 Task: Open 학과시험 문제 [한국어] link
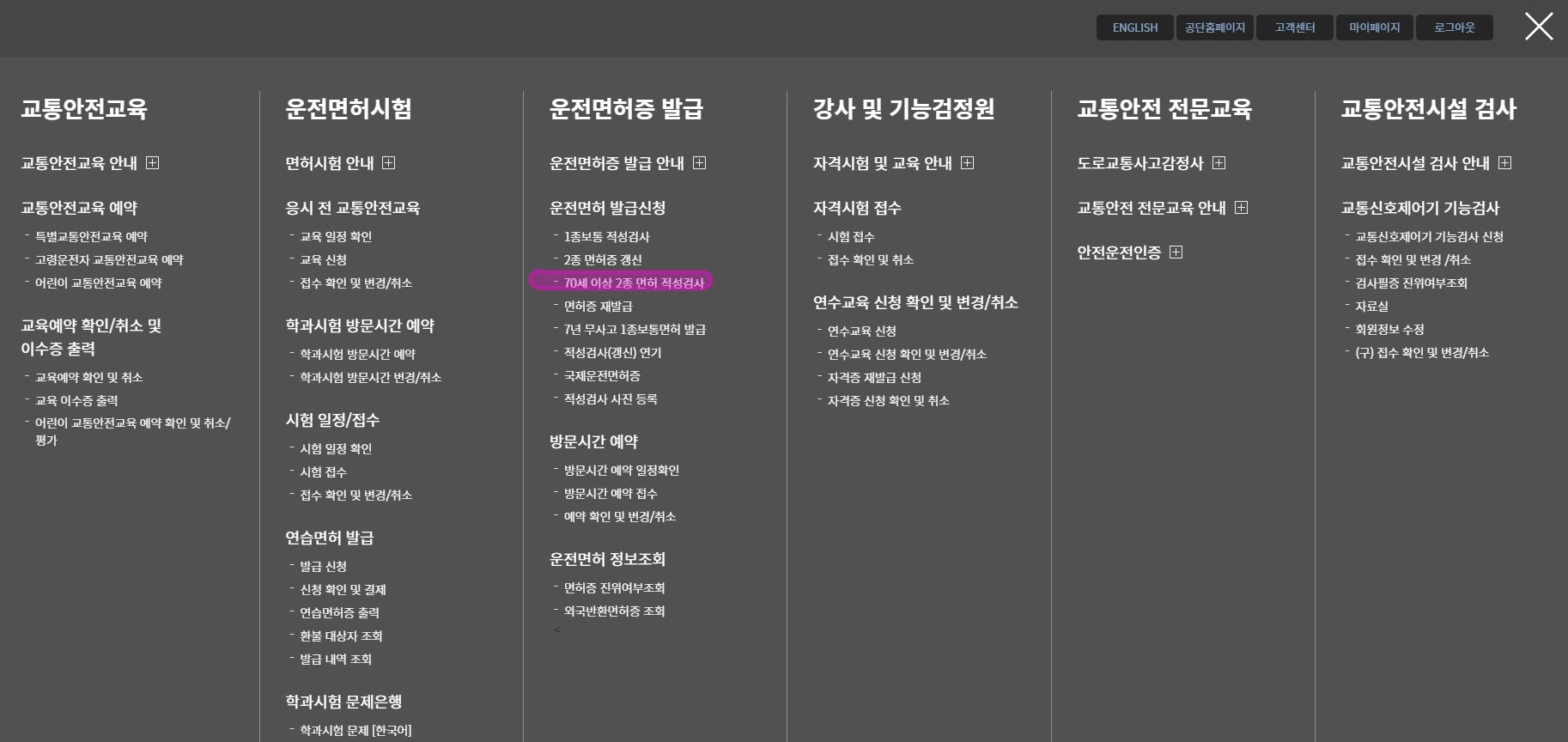coord(356,730)
